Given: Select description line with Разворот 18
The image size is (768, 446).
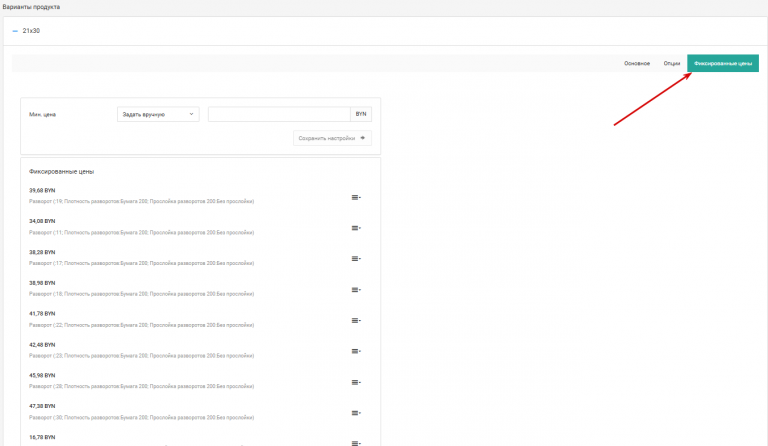Looking at the screenshot, I should (x=142, y=294).
